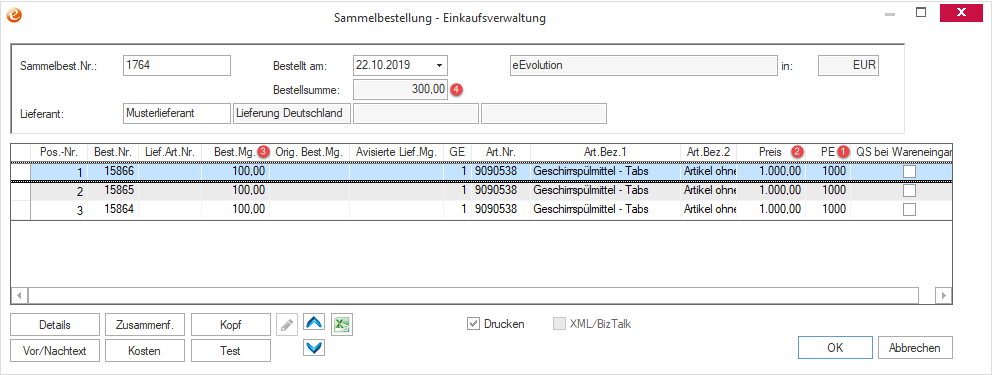The image size is (992, 375).
Task: Click the Best.Mg. column header
Action: [235, 152]
